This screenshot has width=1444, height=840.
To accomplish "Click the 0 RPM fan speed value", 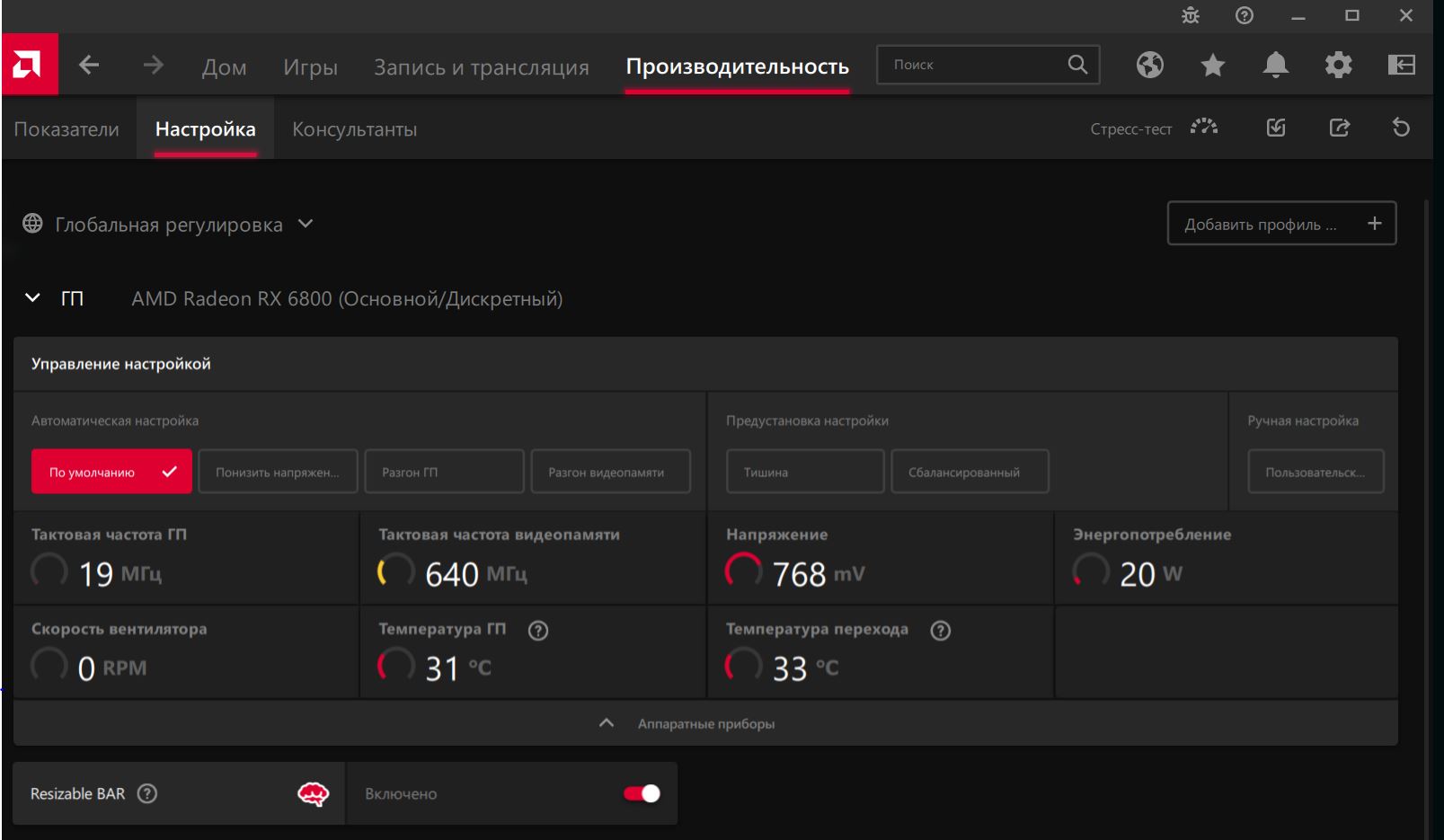I will pos(112,668).
